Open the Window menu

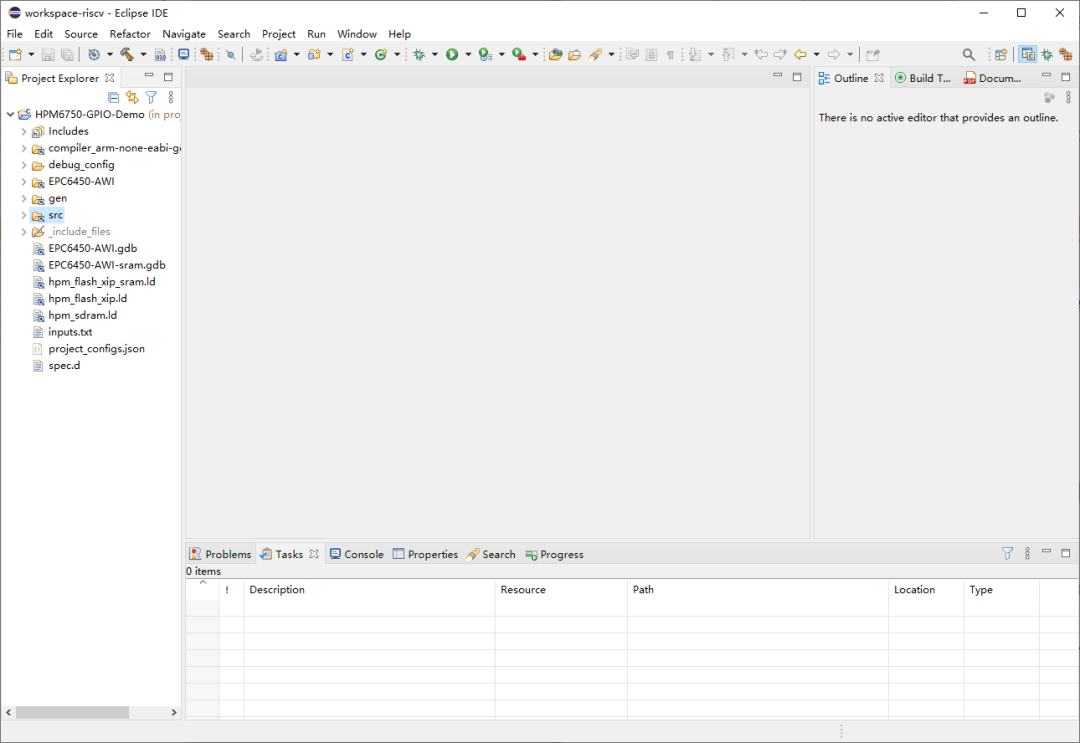coord(357,34)
